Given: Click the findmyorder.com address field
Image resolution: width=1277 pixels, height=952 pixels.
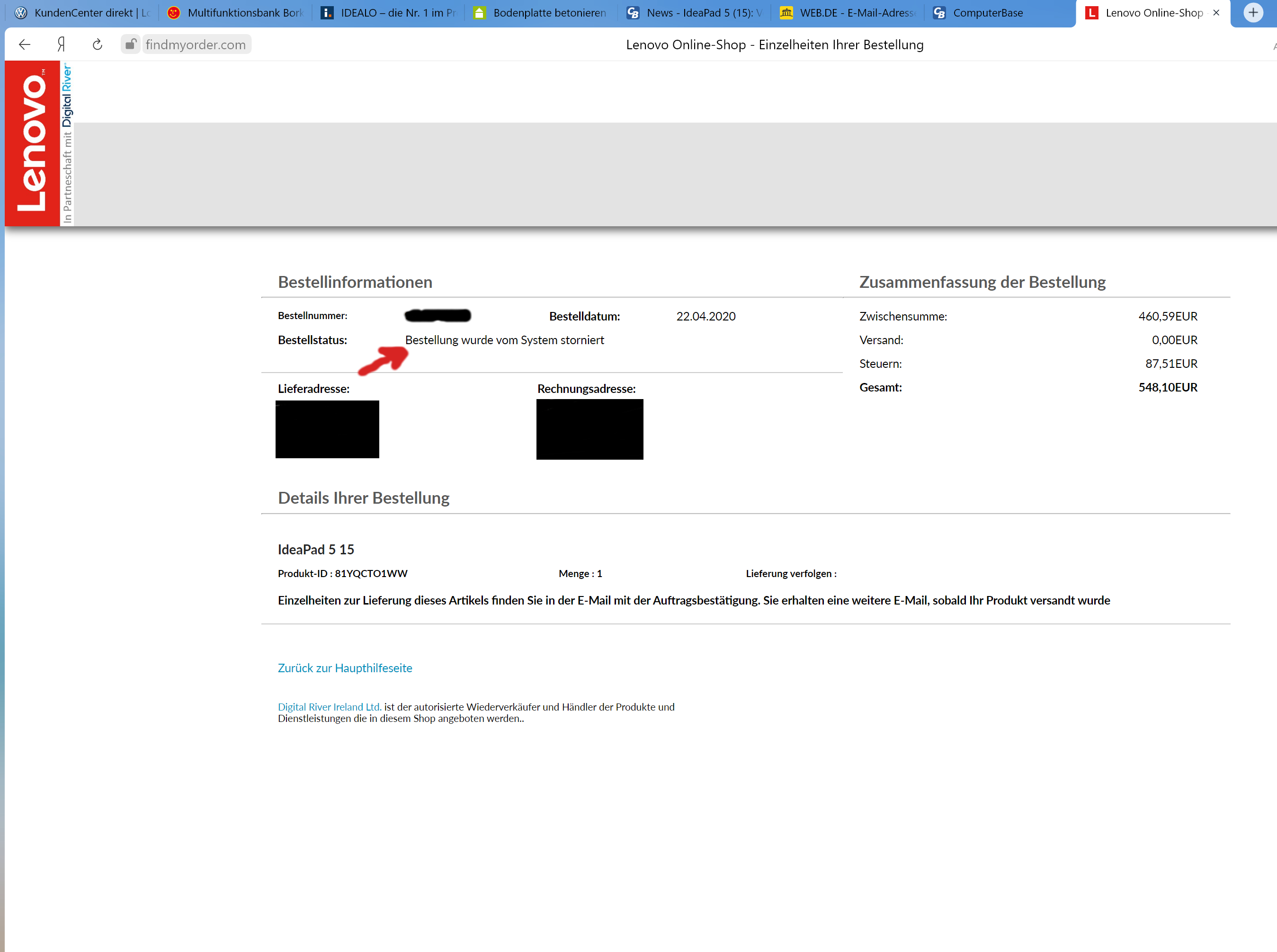Looking at the screenshot, I should [x=196, y=44].
